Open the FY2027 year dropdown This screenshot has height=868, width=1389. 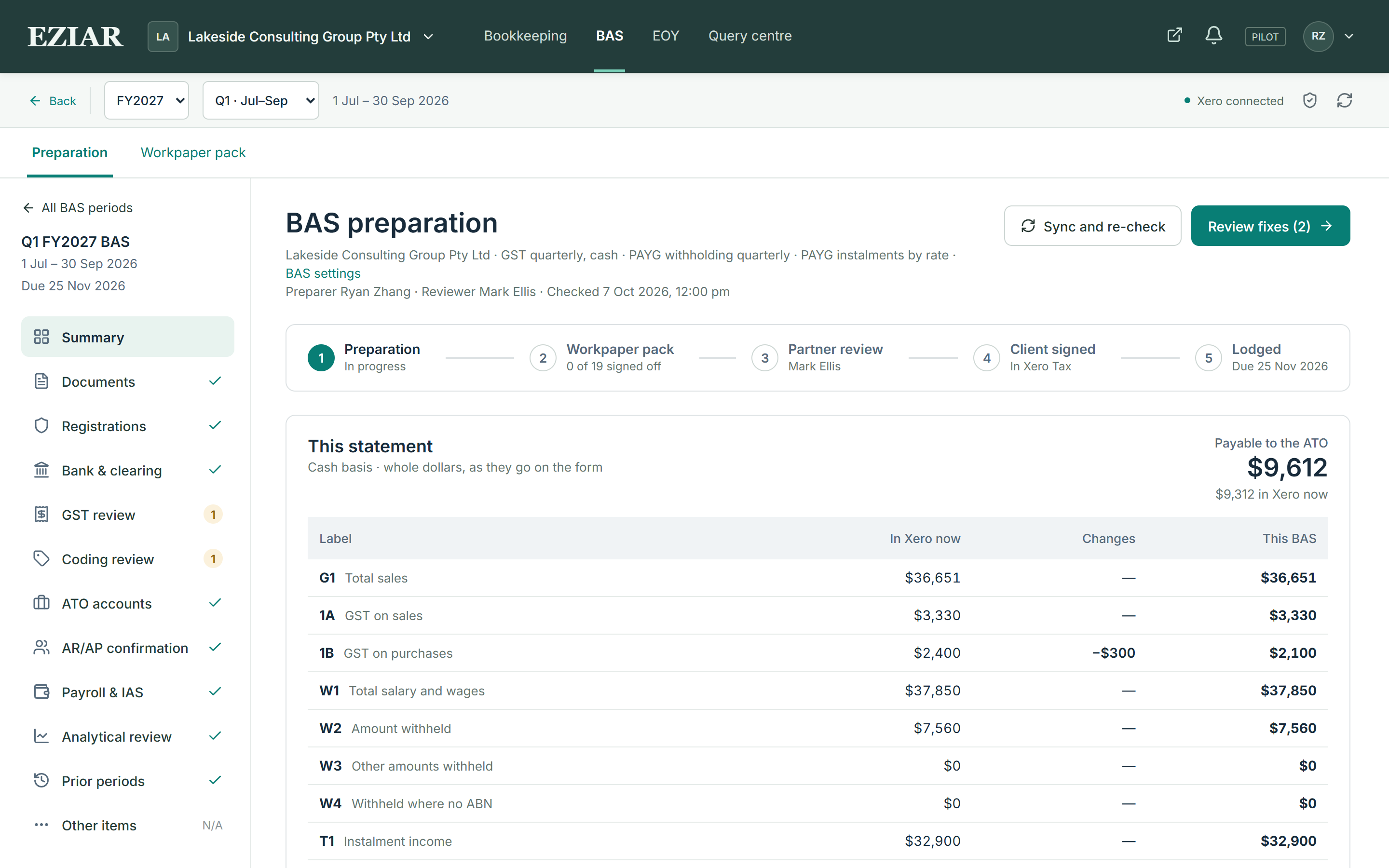pyautogui.click(x=146, y=100)
